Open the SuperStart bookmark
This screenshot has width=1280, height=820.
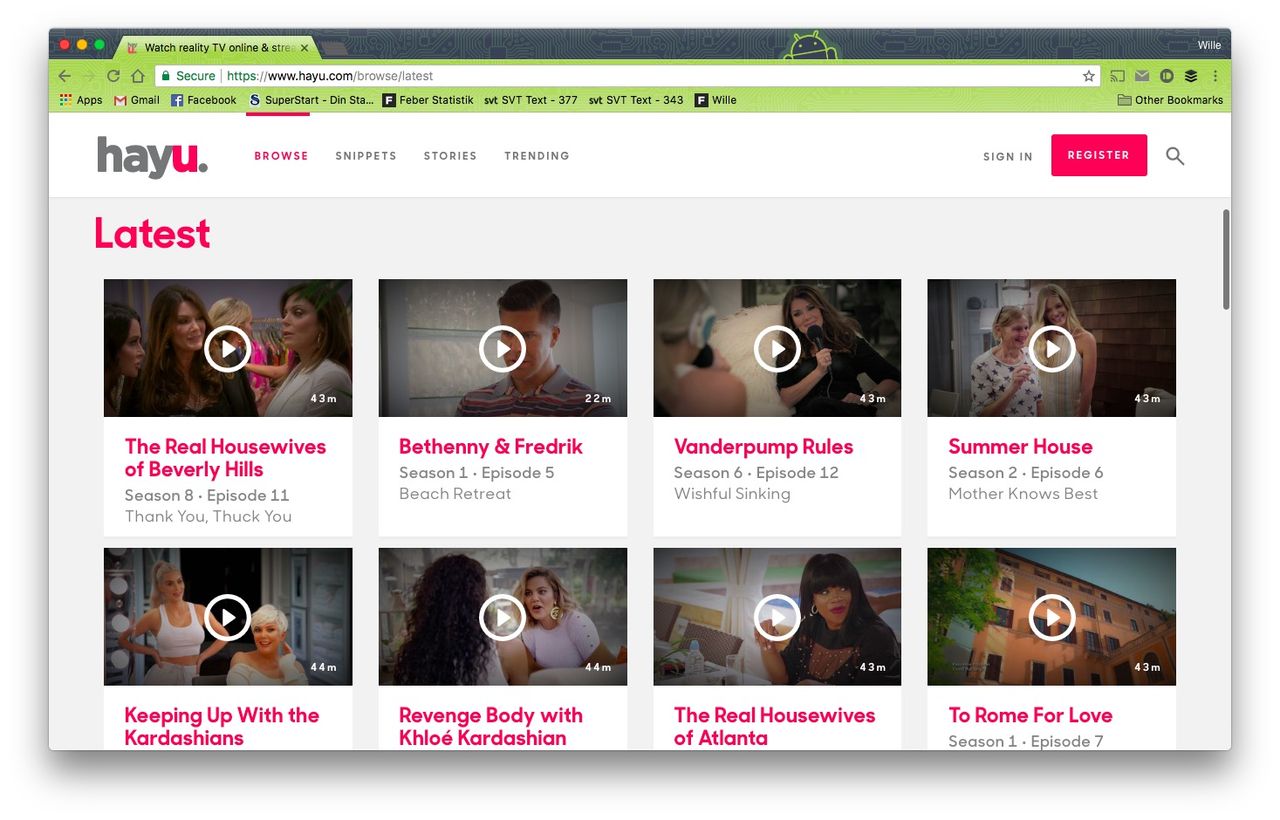coord(311,100)
